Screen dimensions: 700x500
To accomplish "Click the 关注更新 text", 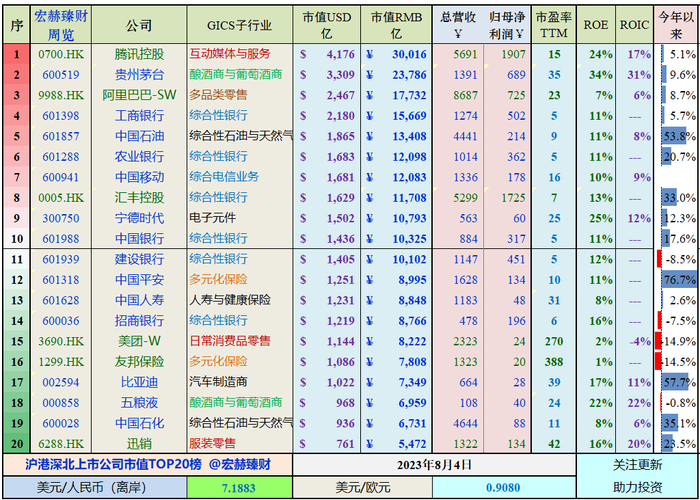I will pos(638,465).
